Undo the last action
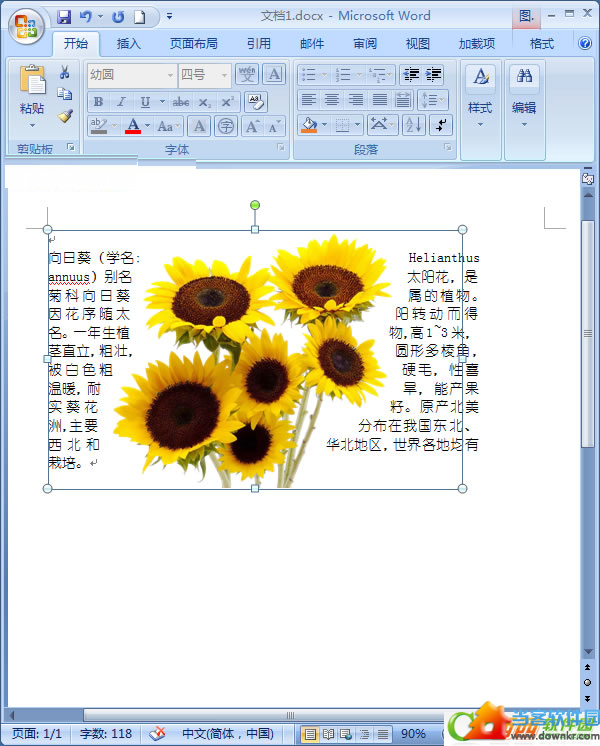This screenshot has height=746, width=600. point(86,17)
